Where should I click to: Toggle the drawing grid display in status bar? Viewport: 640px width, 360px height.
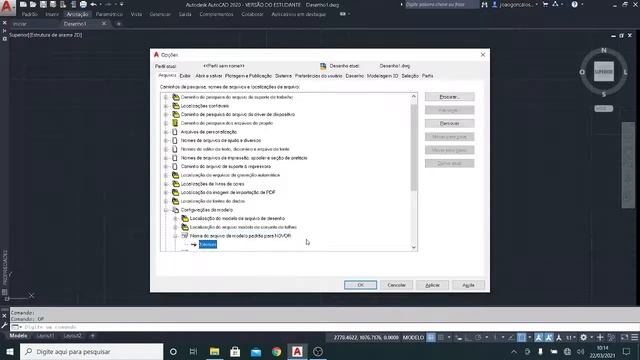point(431,337)
